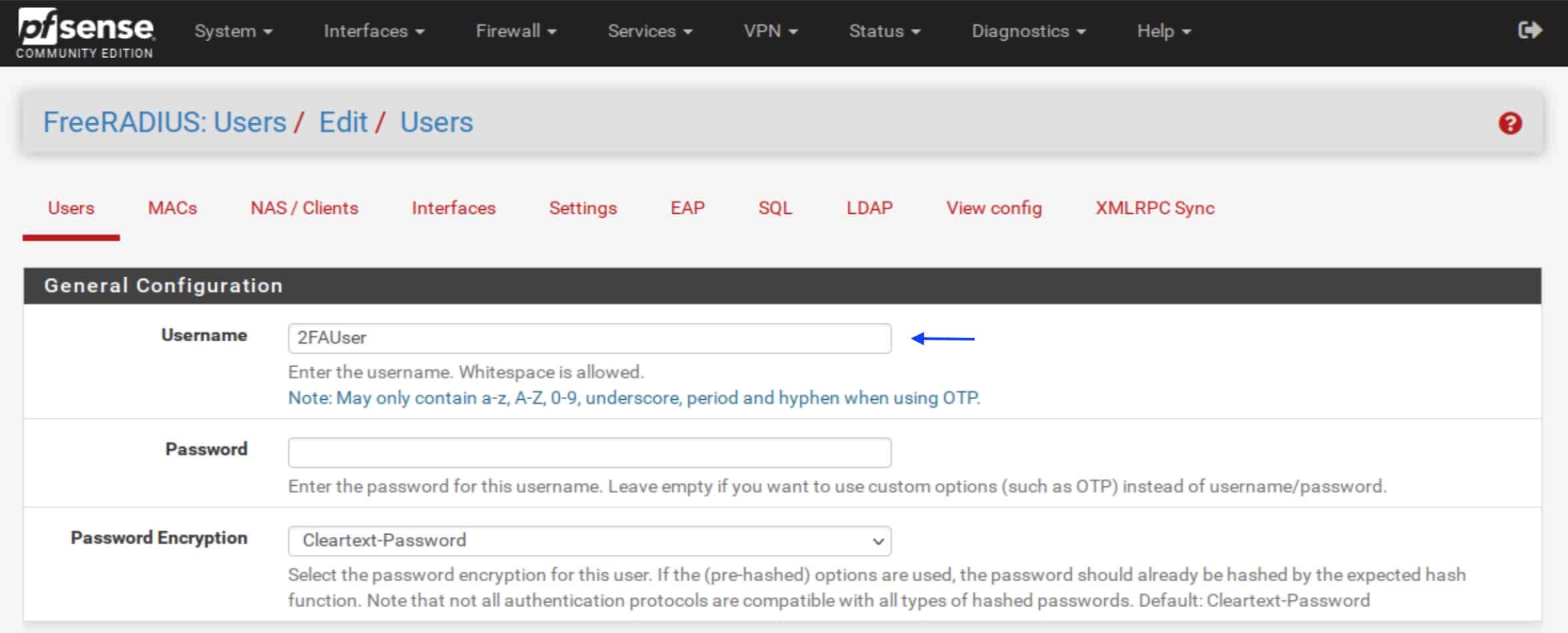Click the Password Encryption label
The height and width of the screenshot is (633, 1568).
click(x=159, y=538)
